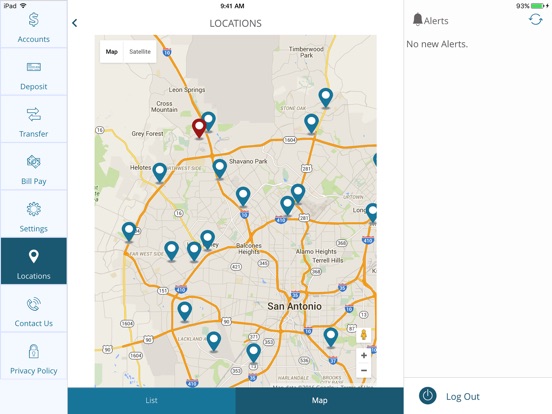Screen dimensions: 552x414
Task: Switch to the List tab
Action: 151,401
